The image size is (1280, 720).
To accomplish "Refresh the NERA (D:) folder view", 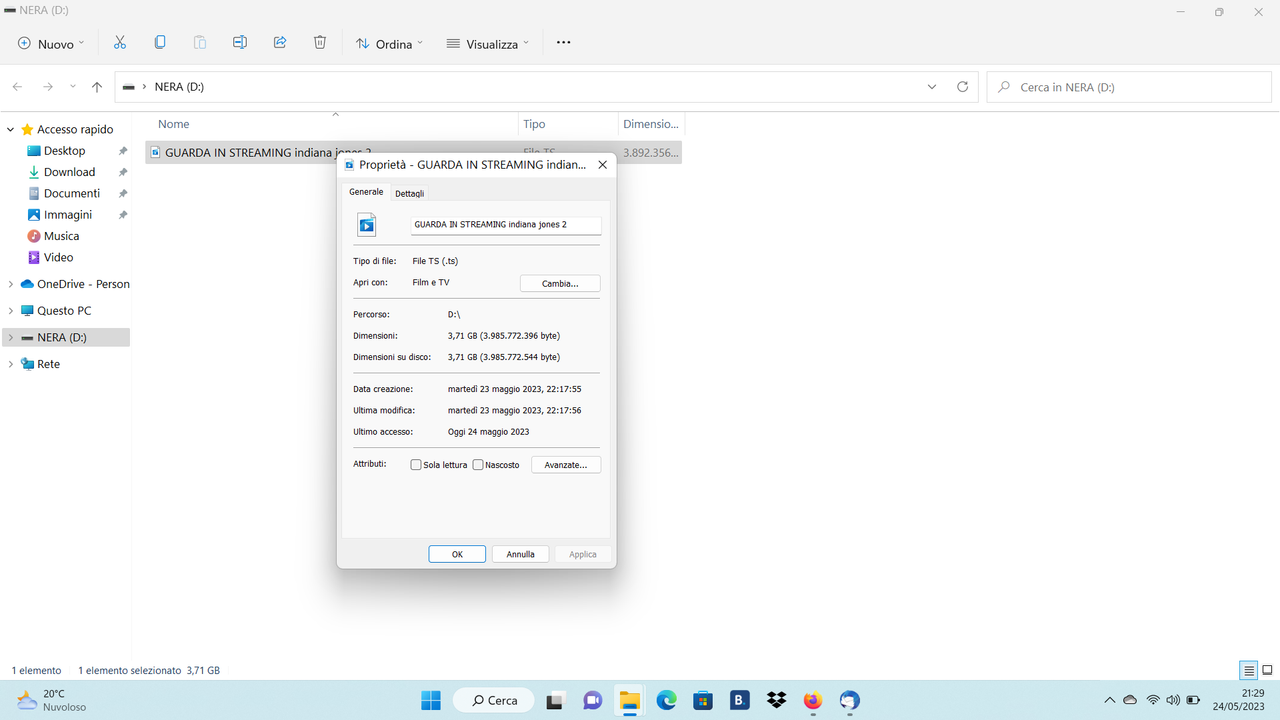I will [962, 87].
